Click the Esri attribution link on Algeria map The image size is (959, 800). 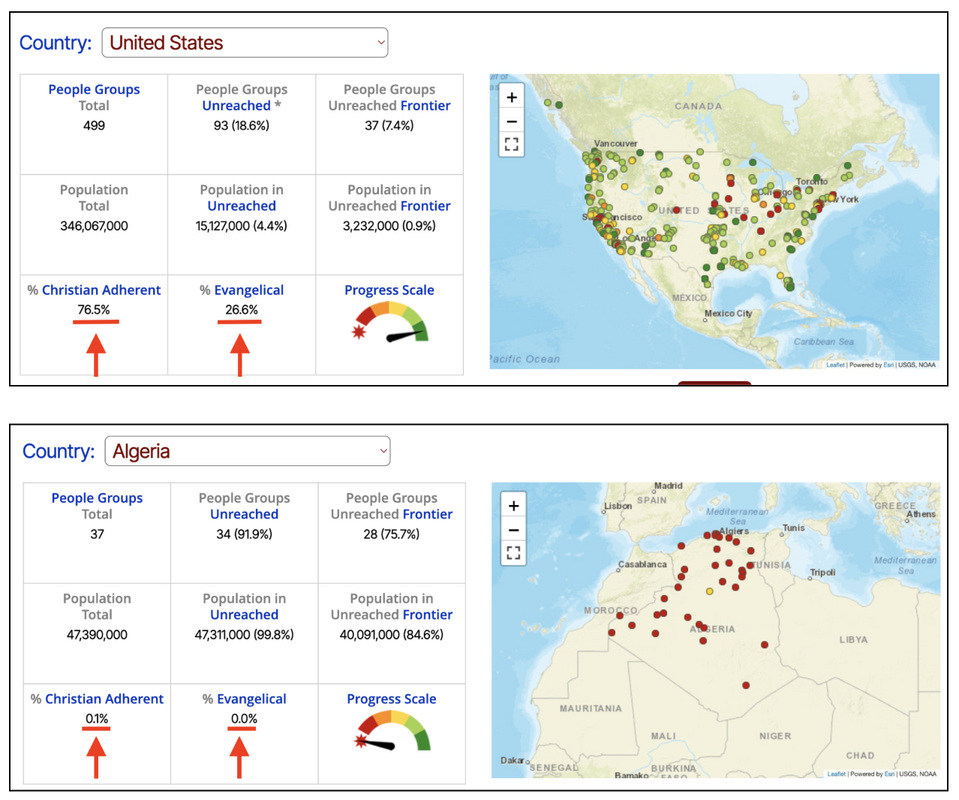(x=889, y=774)
